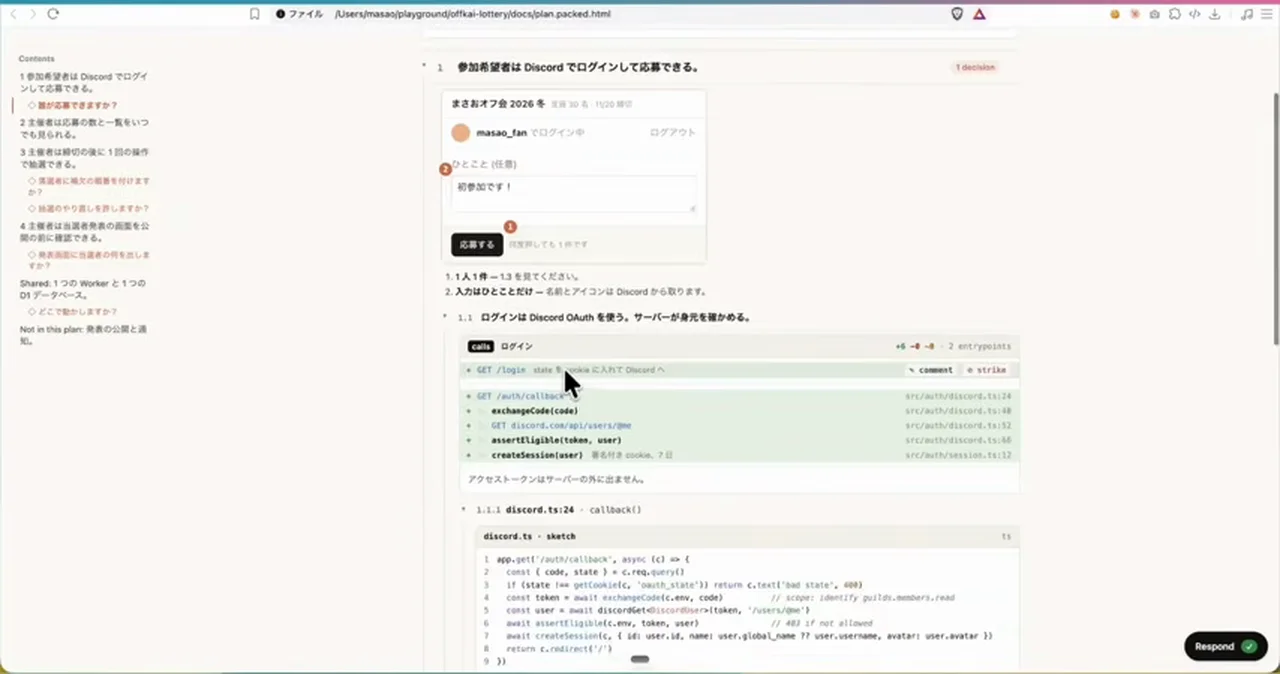Click the comment button on GET /login
The width and height of the screenshot is (1280, 674).
point(931,370)
